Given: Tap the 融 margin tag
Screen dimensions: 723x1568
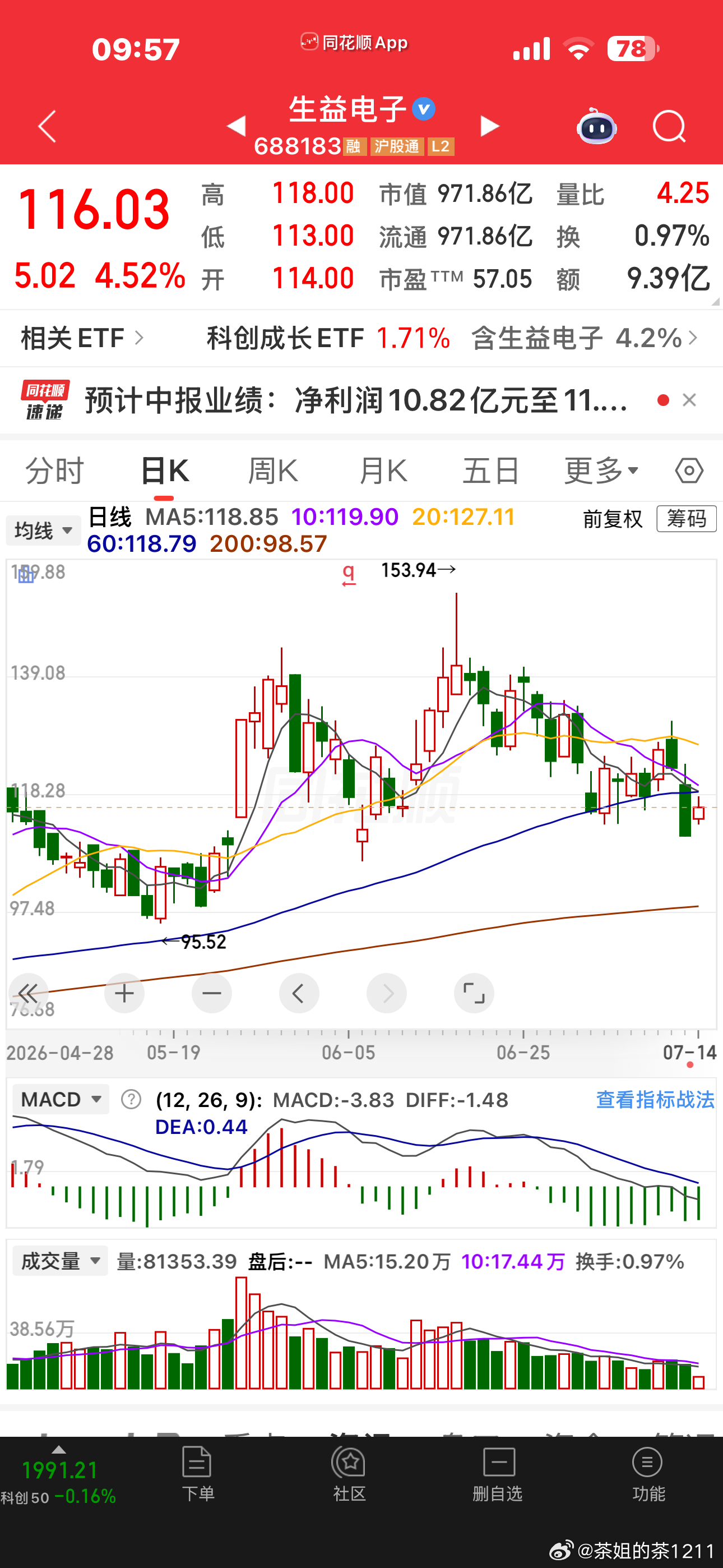Looking at the screenshot, I should pos(354,146).
